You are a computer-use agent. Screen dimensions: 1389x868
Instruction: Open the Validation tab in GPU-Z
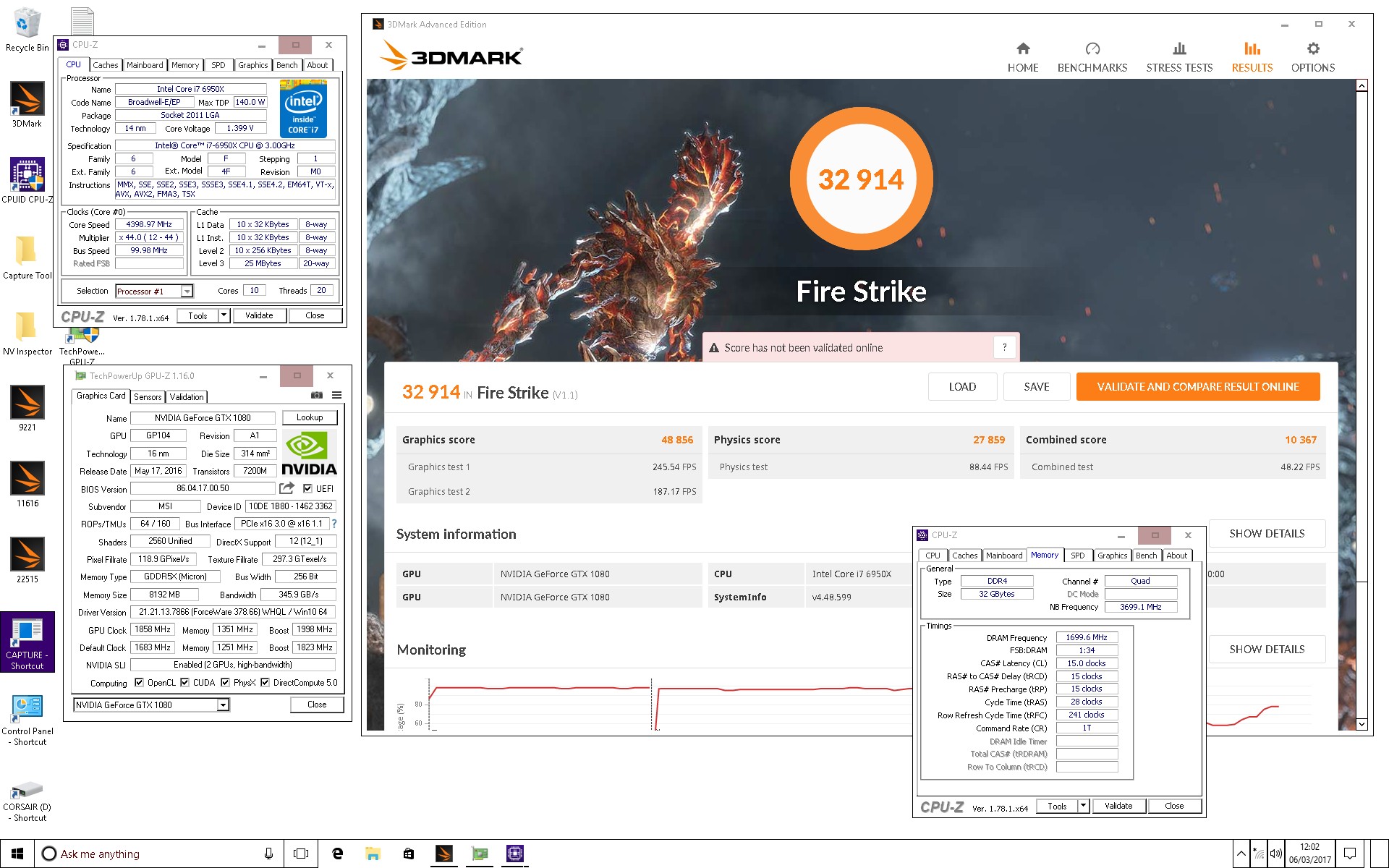187,396
